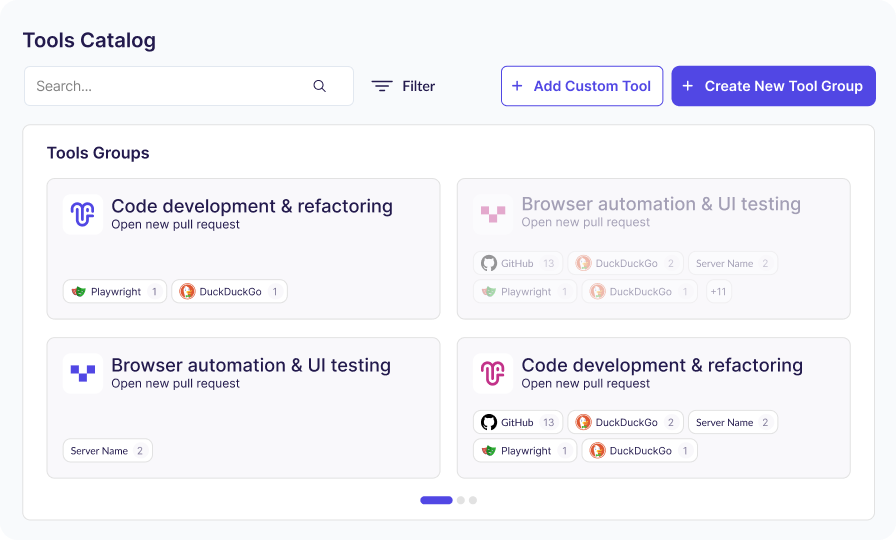Click plus icon in Add Custom Tool
This screenshot has width=896, height=540.
coord(517,86)
